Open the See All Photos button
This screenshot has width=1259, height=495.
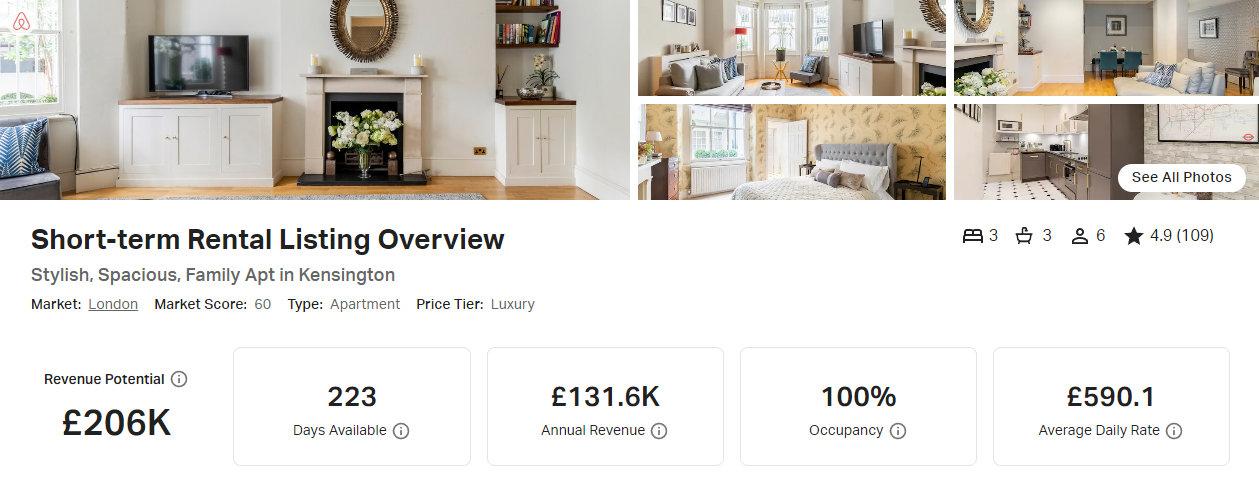click(x=1182, y=177)
